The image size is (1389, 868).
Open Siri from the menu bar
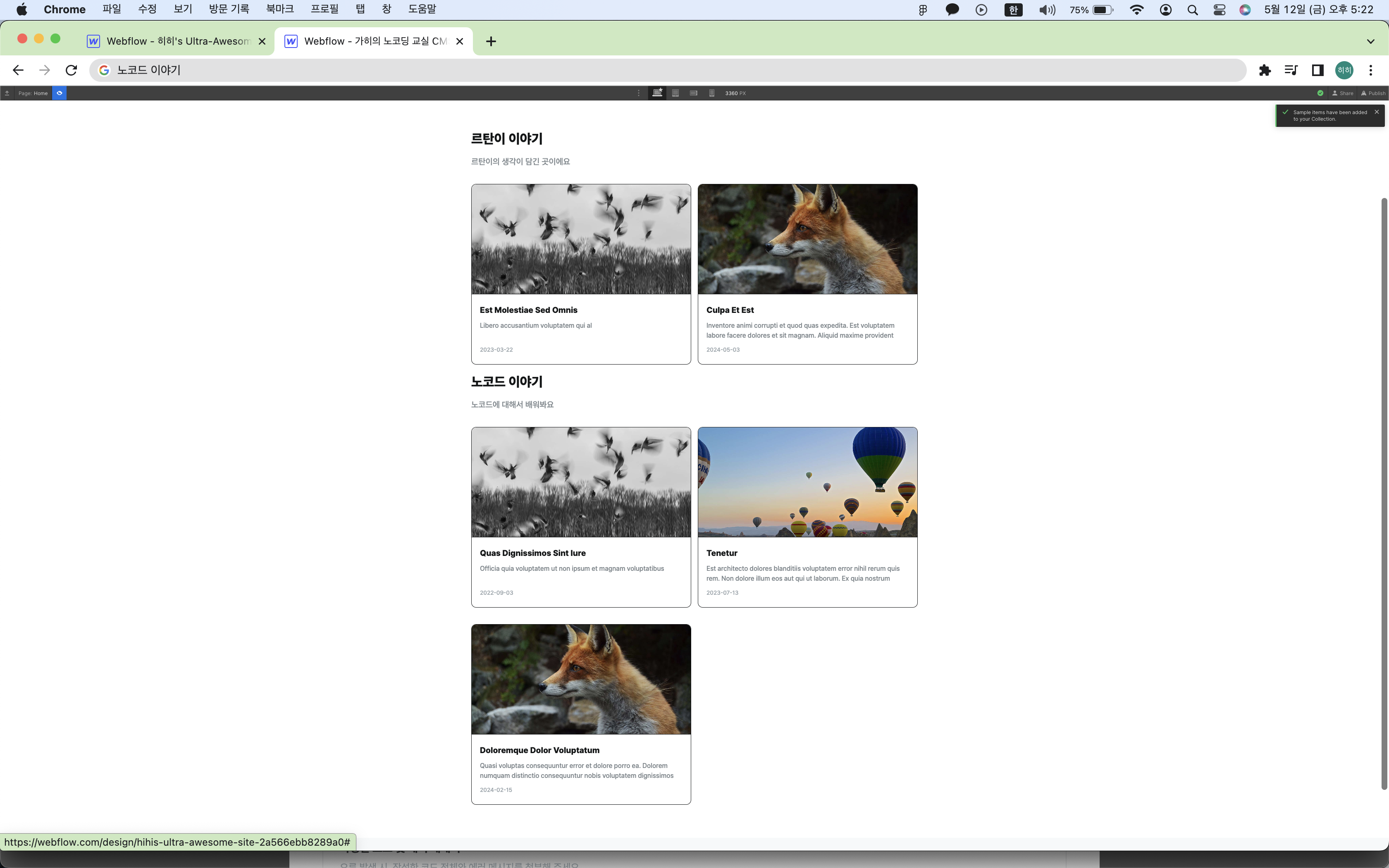(1245, 10)
